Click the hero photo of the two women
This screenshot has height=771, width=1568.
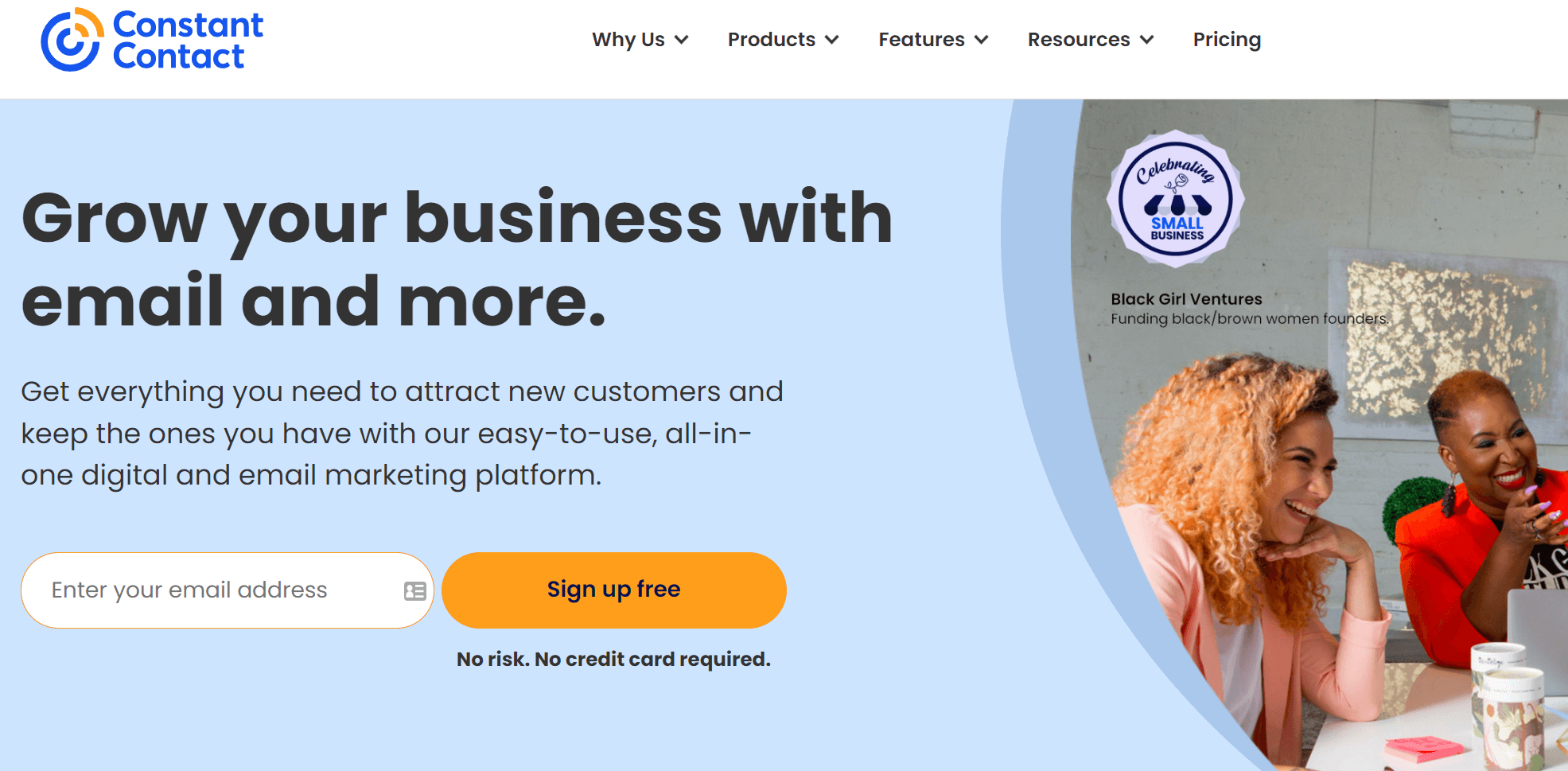pos(1313,517)
